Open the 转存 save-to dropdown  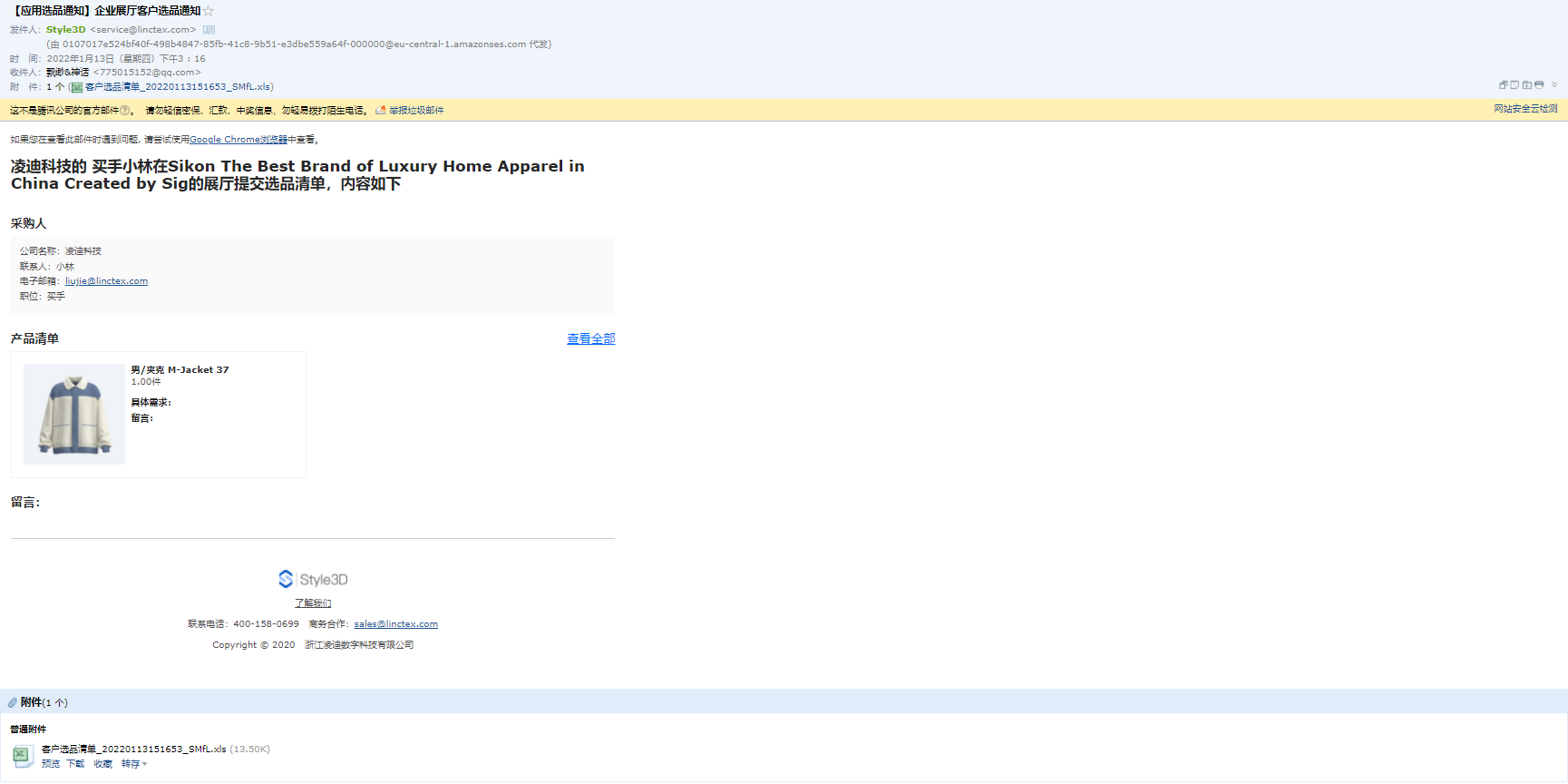(134, 764)
